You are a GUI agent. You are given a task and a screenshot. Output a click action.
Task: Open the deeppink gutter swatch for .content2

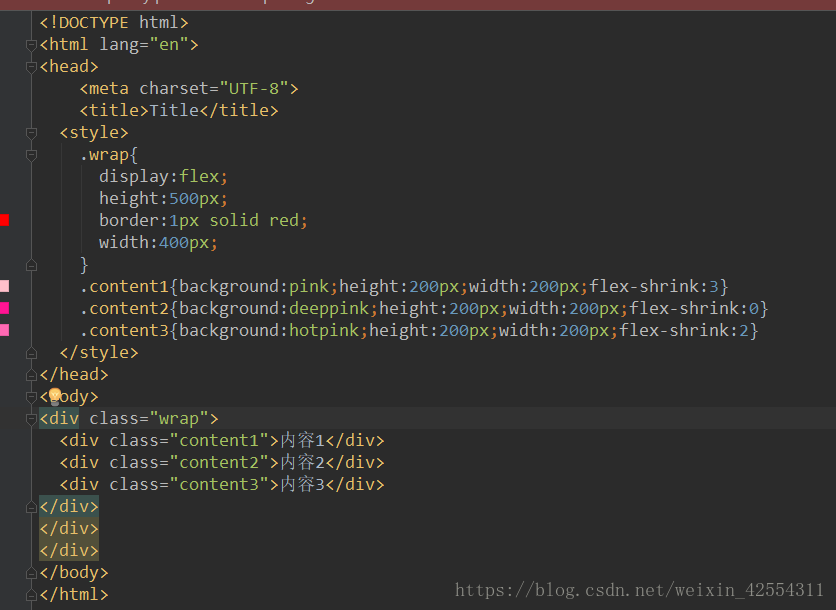click(x=5, y=308)
